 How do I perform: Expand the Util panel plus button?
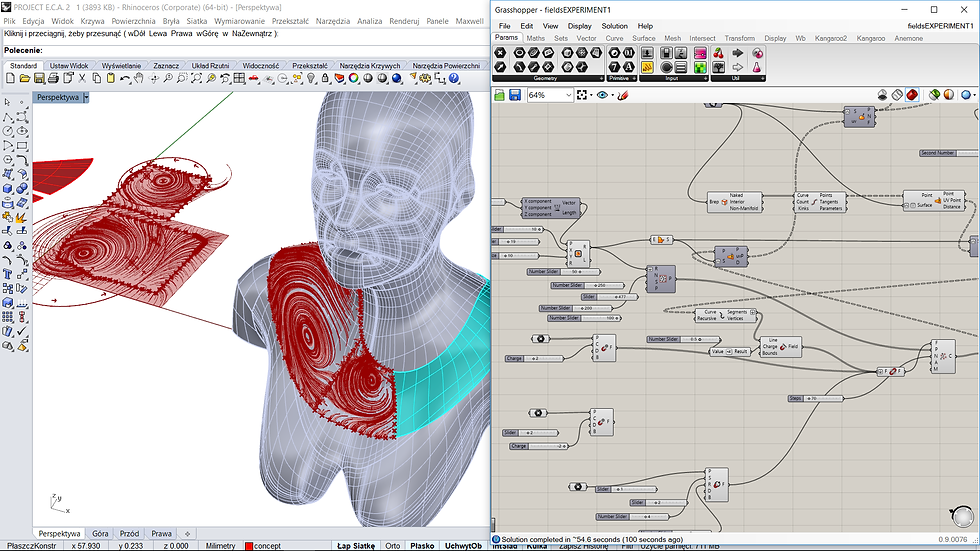[762, 78]
